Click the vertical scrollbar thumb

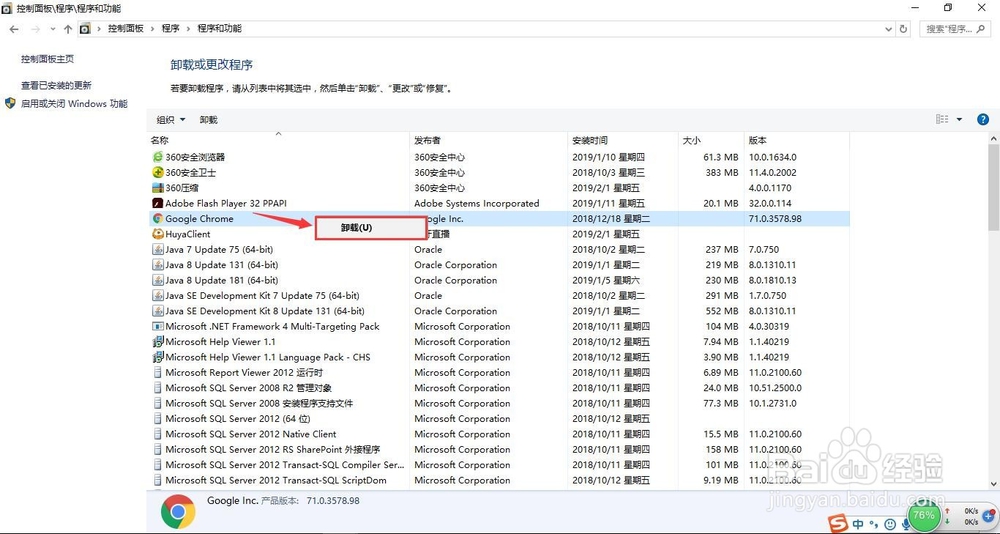coord(994,187)
